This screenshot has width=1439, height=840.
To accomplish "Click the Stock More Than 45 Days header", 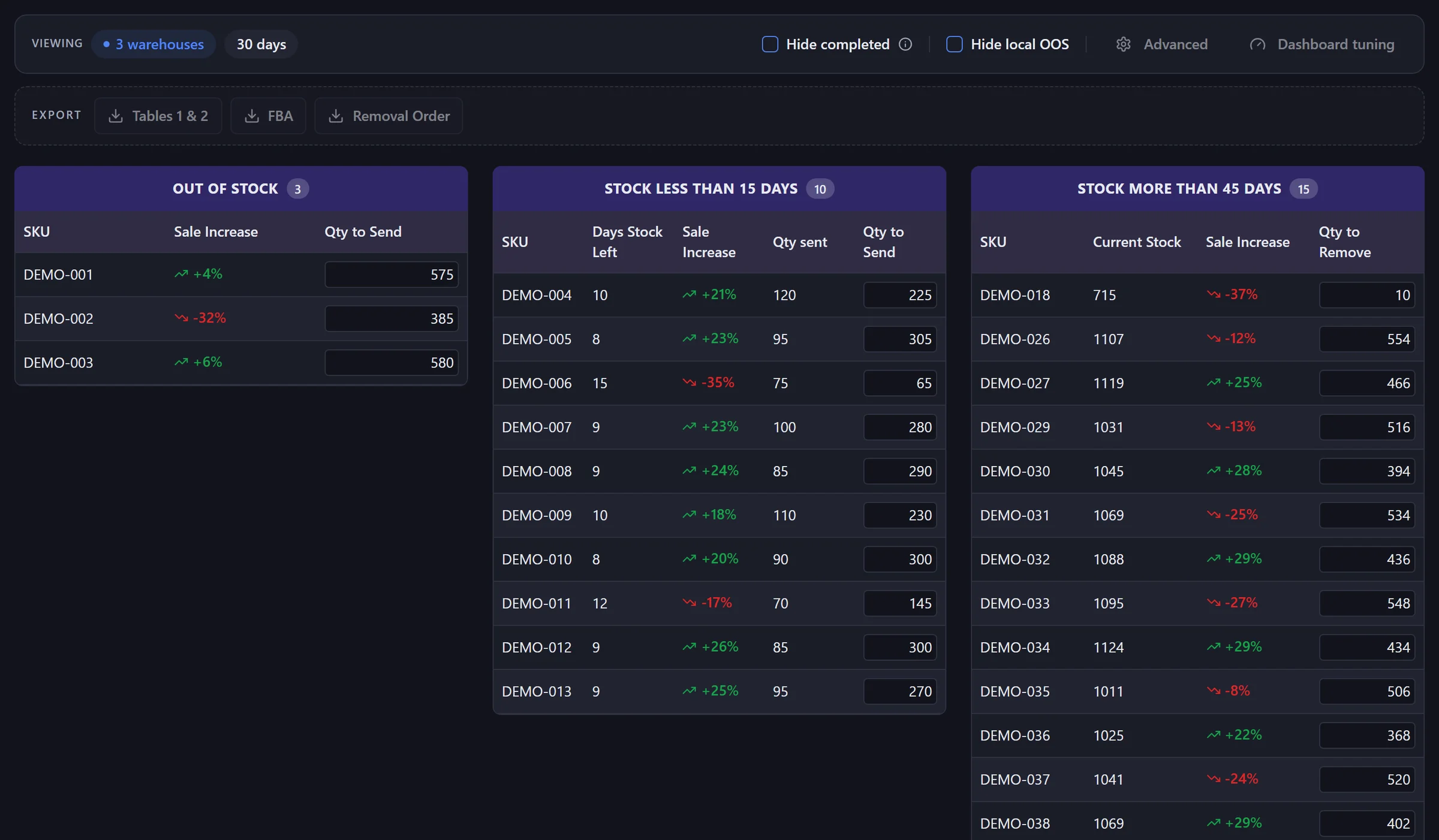I will (x=1197, y=189).
